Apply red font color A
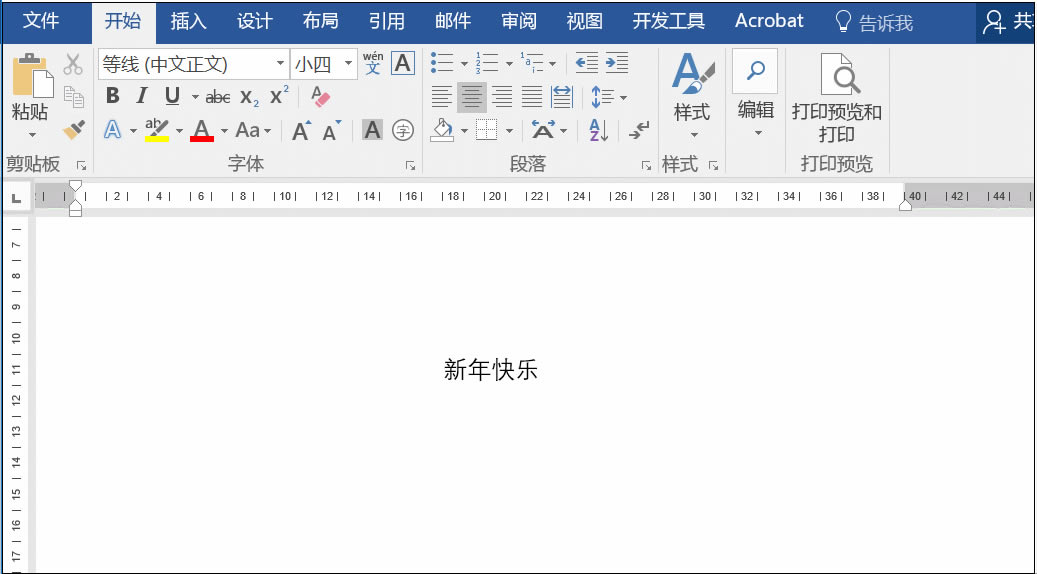This screenshot has width=1037, height=574. (x=202, y=130)
